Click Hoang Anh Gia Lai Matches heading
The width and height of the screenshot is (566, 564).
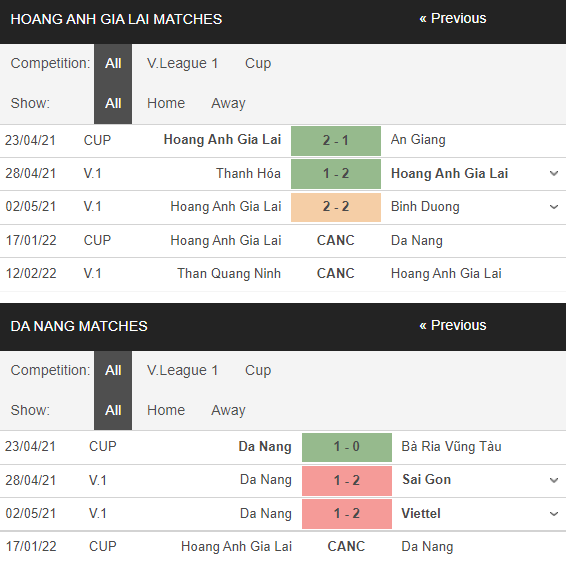[x=116, y=19]
